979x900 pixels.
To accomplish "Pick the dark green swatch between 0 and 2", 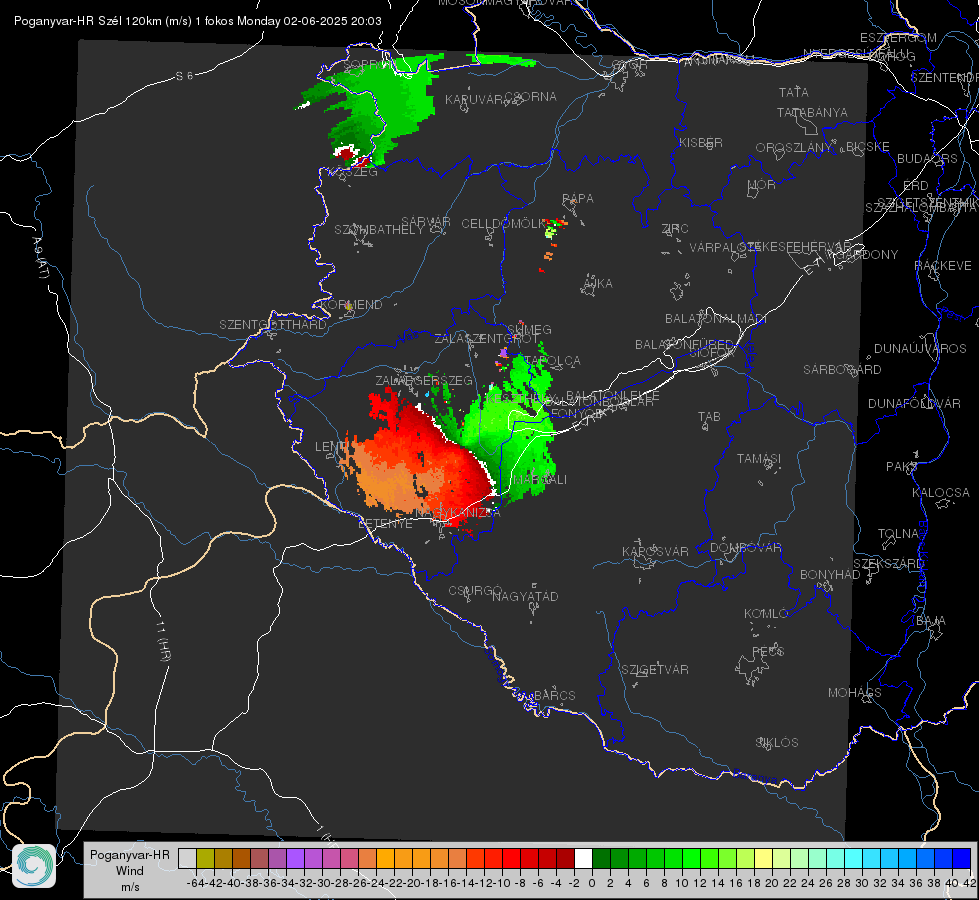I will coord(601,858).
